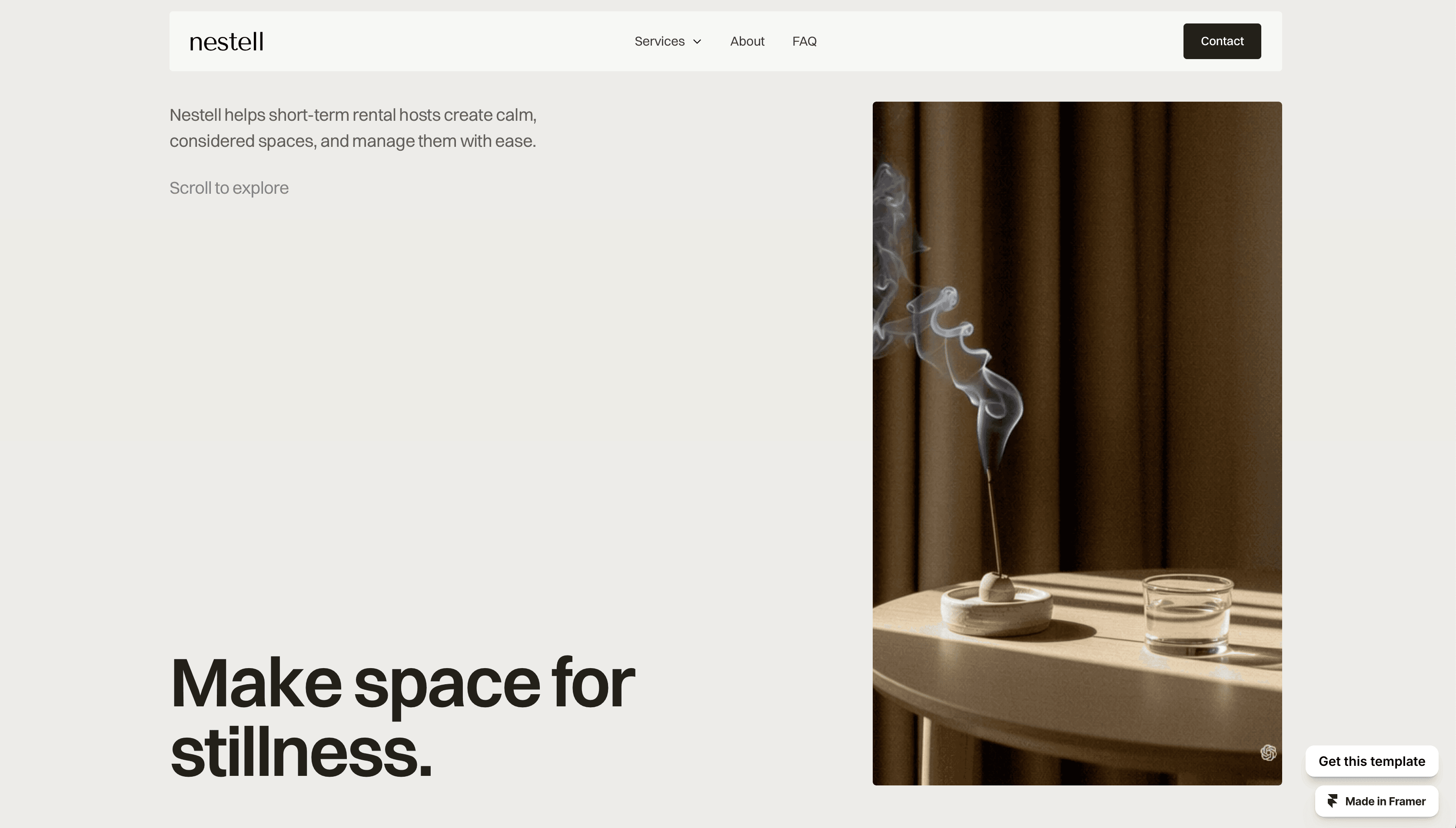Click the nestell logo in the header
1456x828 pixels.
[226, 42]
